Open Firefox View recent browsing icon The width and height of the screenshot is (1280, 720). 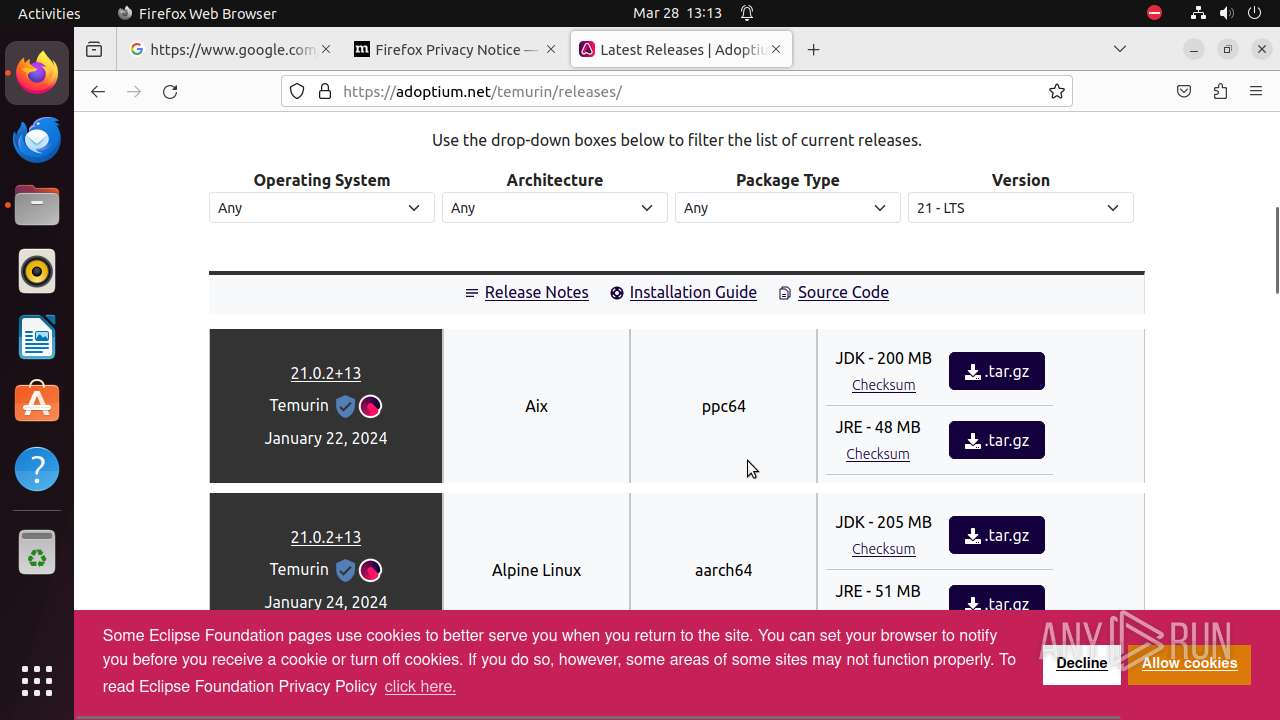94,49
